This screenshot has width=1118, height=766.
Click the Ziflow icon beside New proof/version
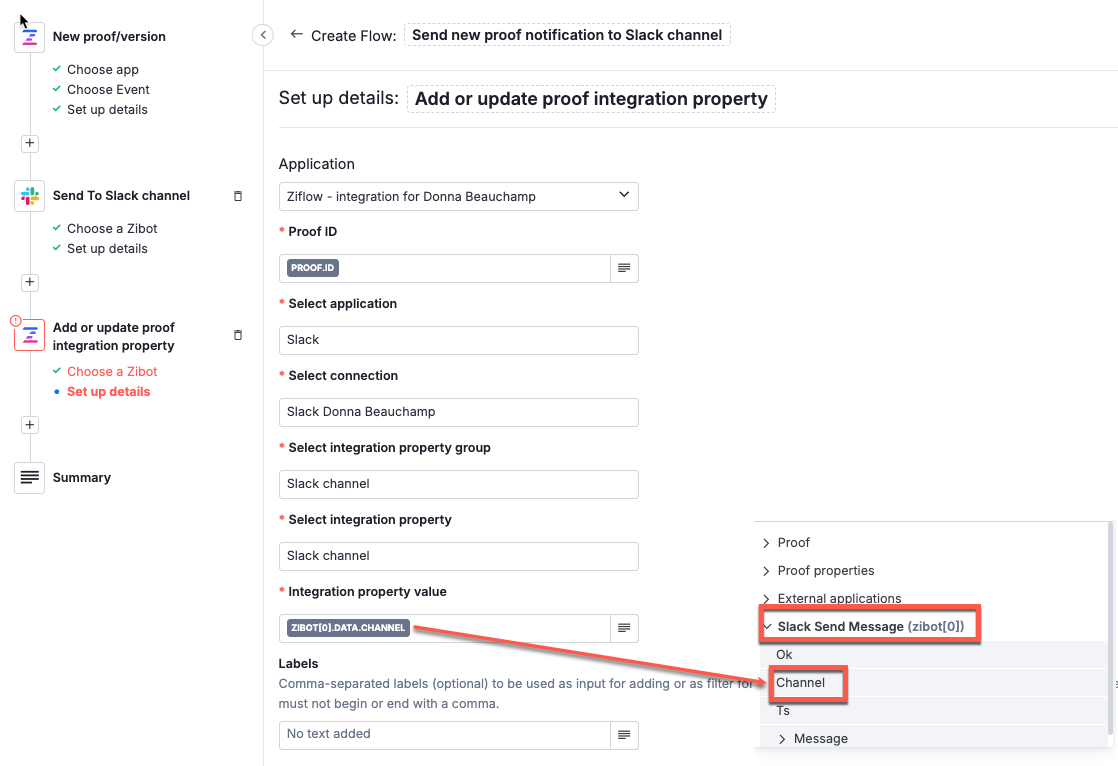coord(29,36)
